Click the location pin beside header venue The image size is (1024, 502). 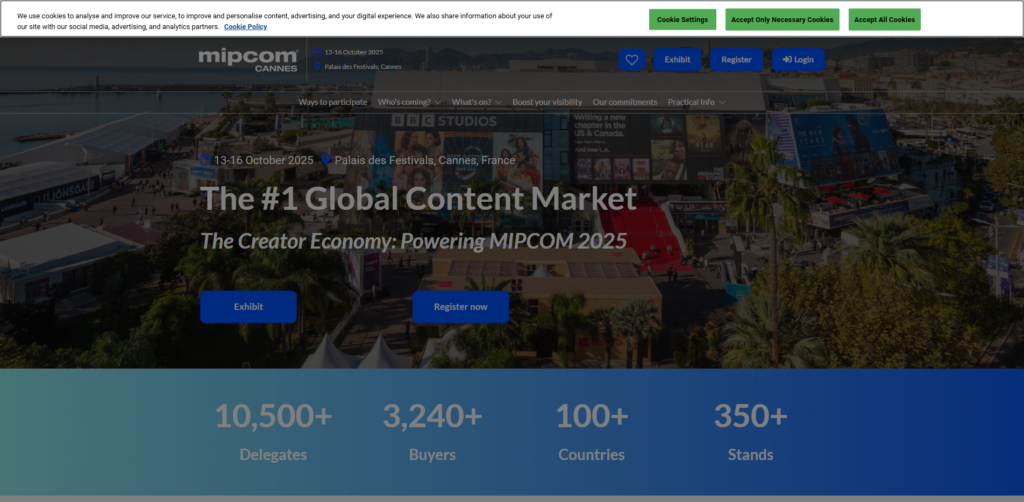coord(317,67)
